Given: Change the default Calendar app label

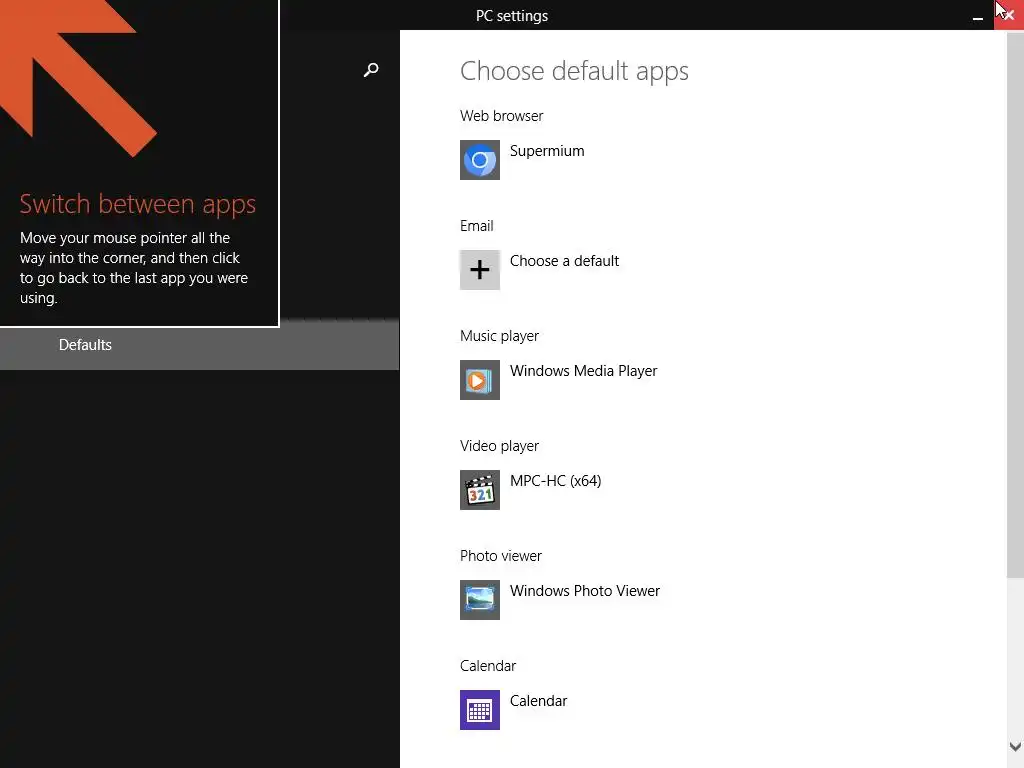Looking at the screenshot, I should pos(538,701).
